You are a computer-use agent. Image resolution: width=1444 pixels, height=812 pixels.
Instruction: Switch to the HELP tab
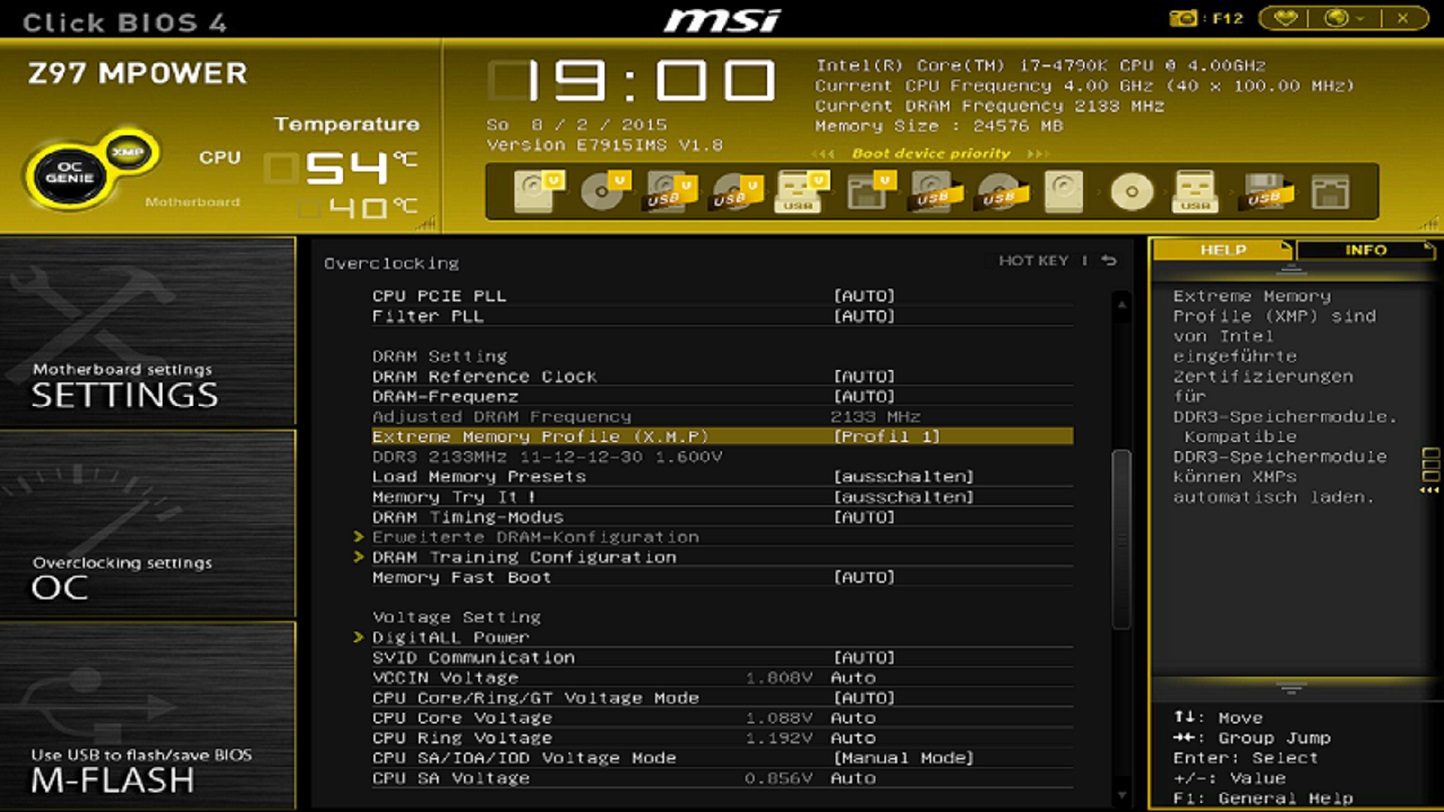(1222, 250)
